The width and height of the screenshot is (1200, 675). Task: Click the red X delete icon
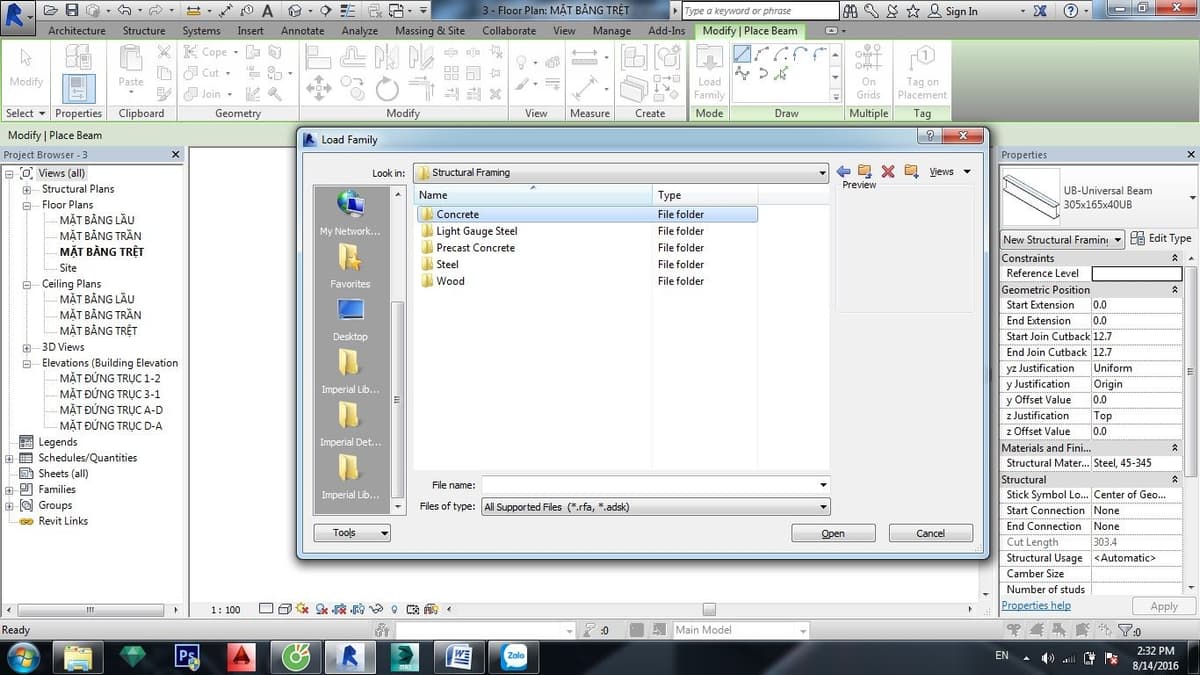887,172
